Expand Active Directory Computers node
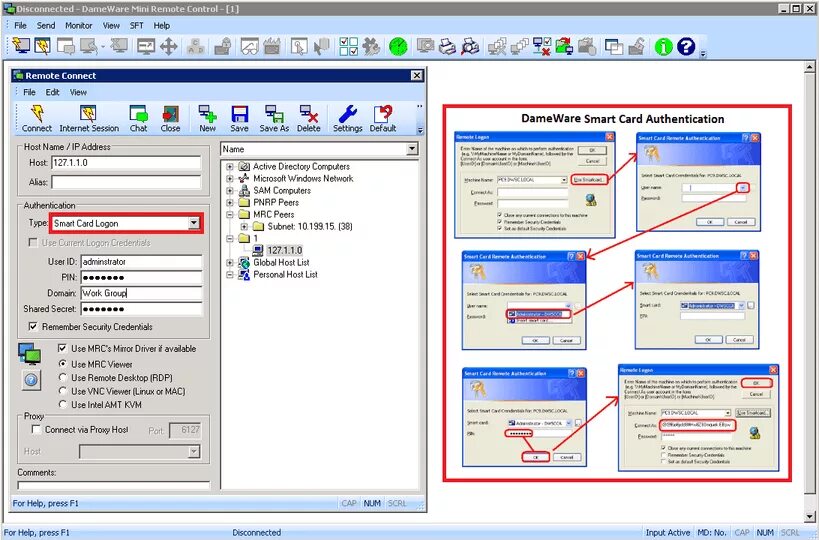The image size is (819, 540). [230, 167]
